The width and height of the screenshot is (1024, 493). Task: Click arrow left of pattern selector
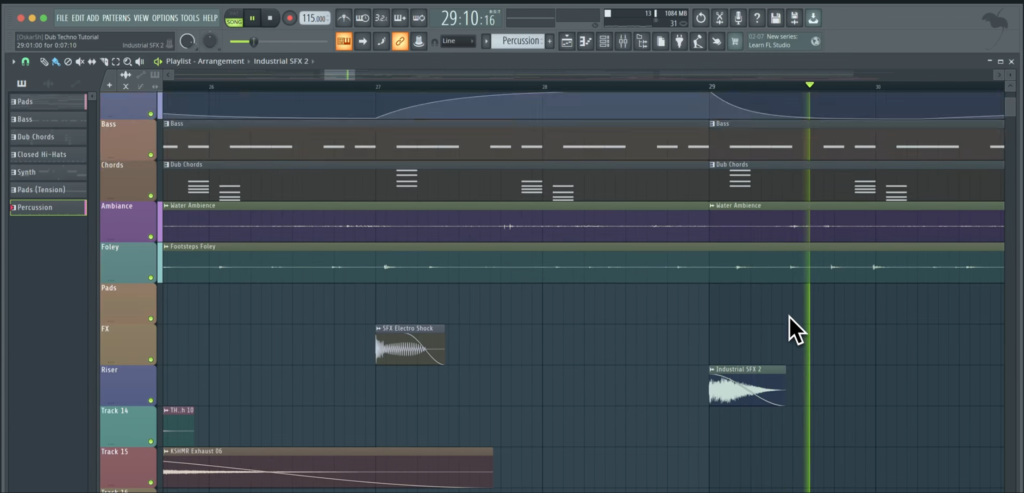(485, 41)
